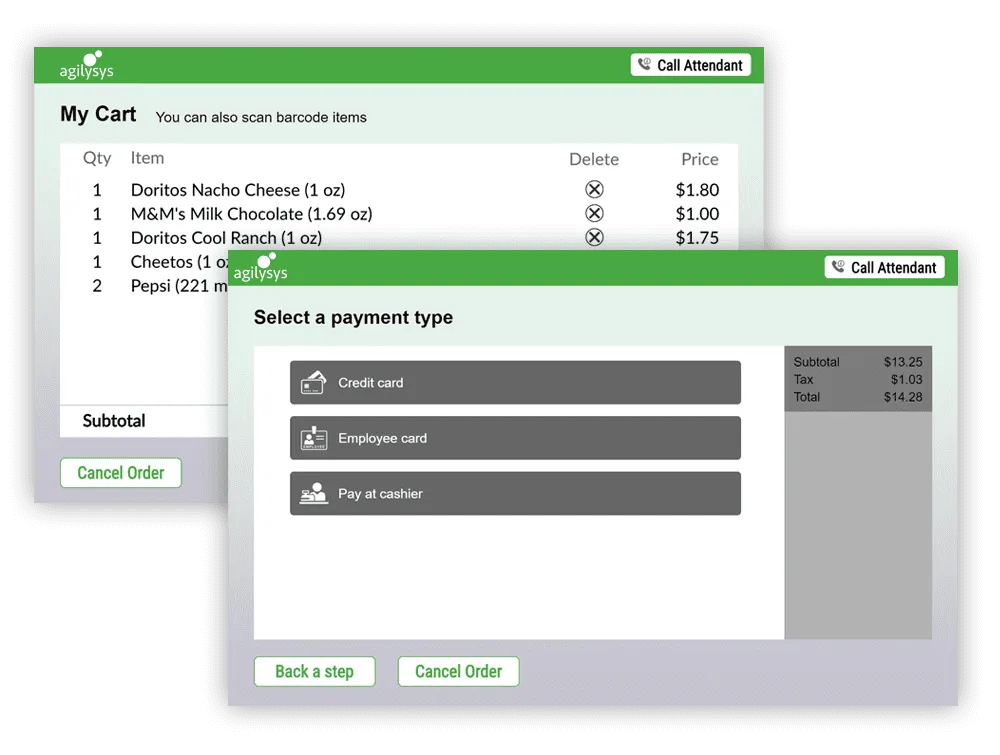Cancel Order on the payment type screen
1000x755 pixels.
458,672
